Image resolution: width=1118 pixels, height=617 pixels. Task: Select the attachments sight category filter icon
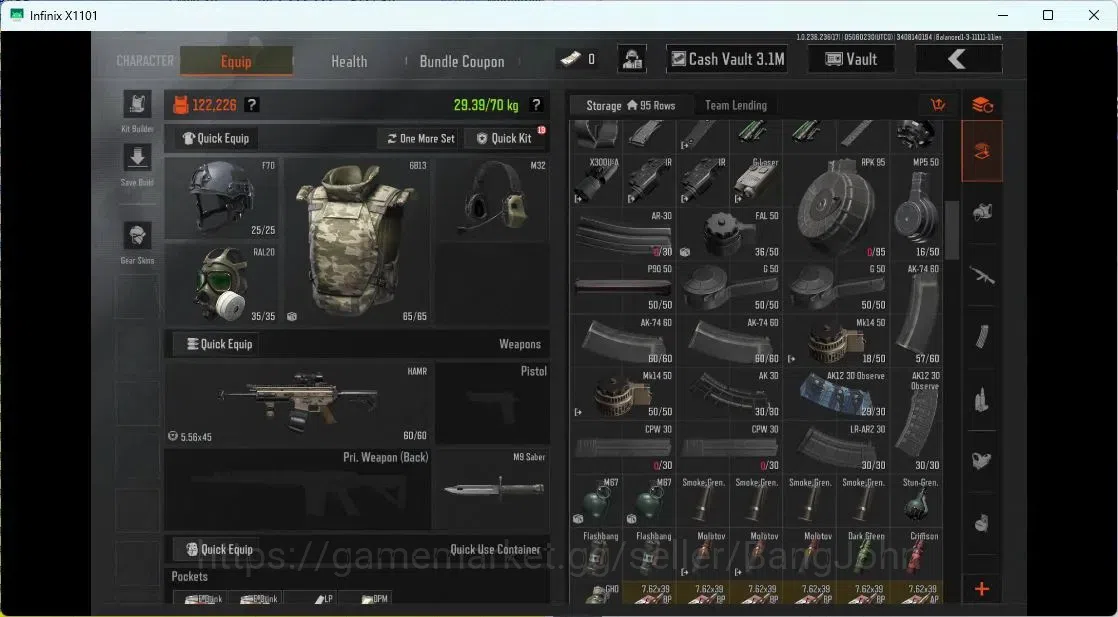click(982, 460)
